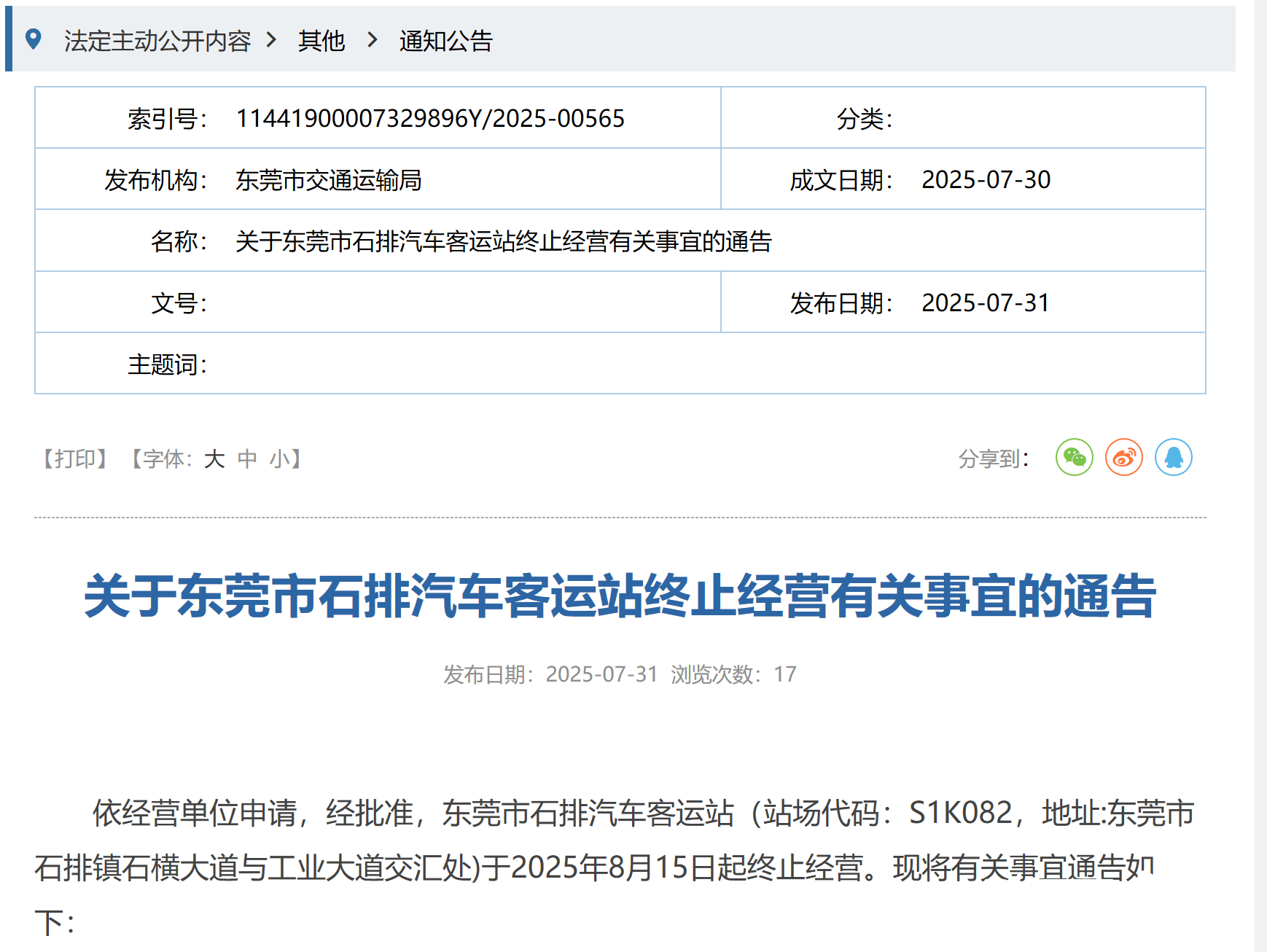Click the 文号 label
This screenshot has height=952, width=1267.
179,303
